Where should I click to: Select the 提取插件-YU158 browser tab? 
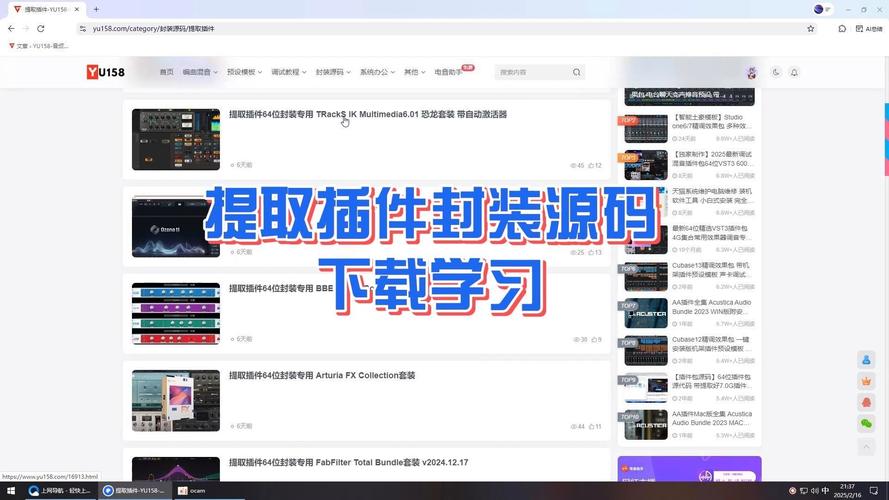46,9
